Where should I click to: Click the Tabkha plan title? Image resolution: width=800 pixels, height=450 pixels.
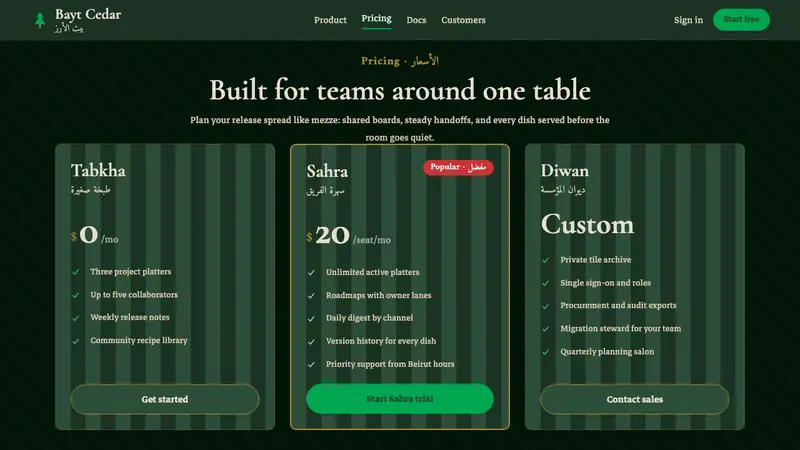(x=98, y=170)
